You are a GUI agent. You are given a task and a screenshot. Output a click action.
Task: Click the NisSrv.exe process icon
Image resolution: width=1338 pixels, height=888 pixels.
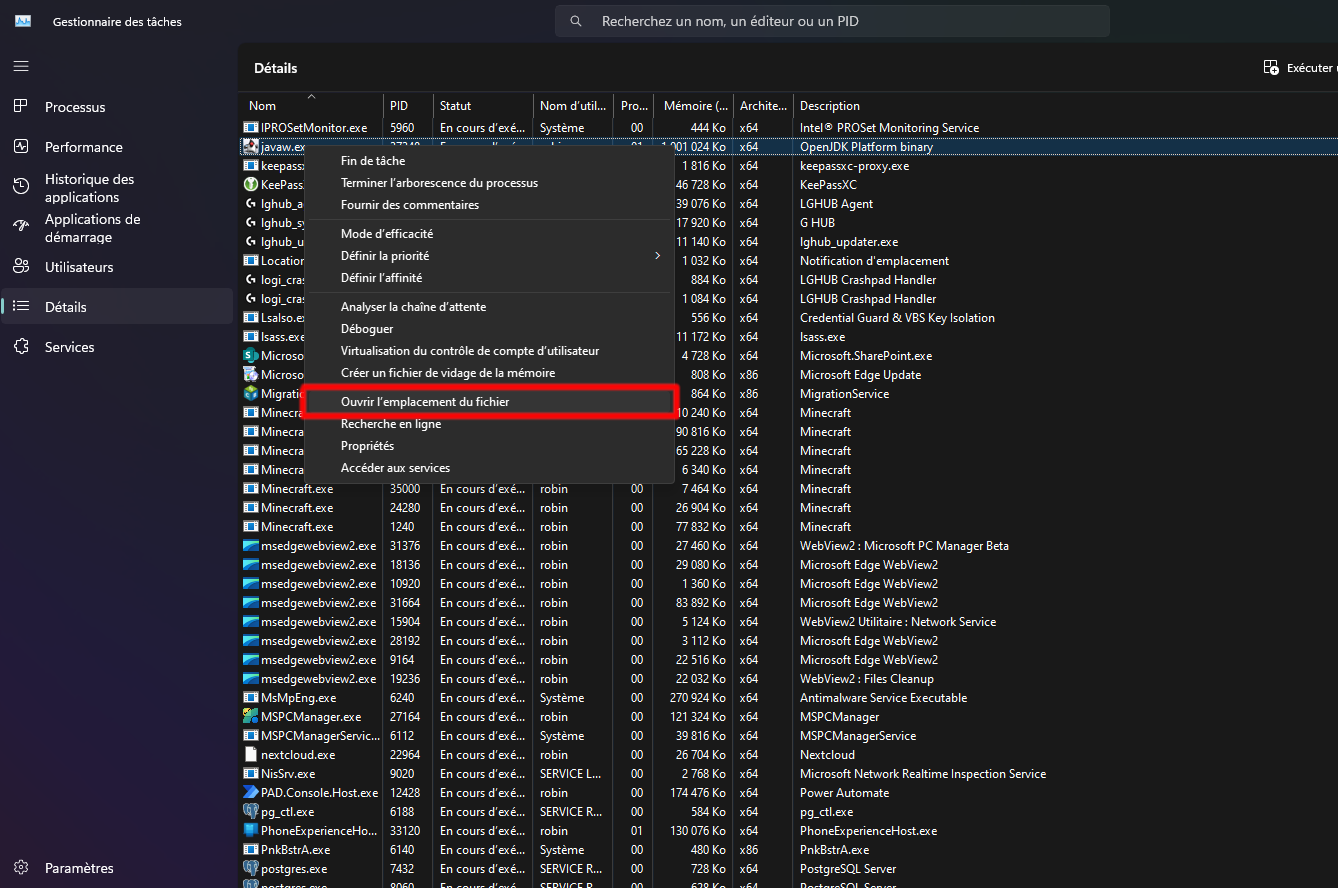click(x=251, y=774)
